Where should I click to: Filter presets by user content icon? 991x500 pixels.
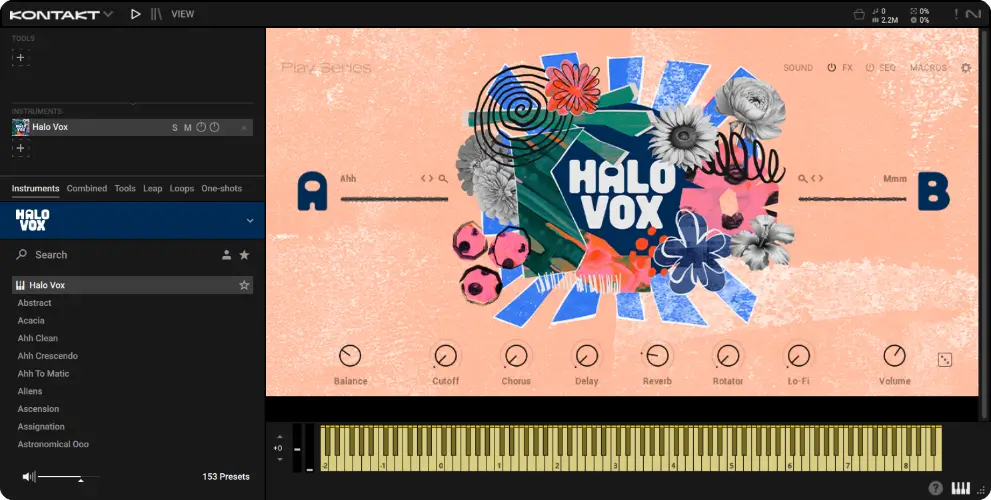(226, 255)
